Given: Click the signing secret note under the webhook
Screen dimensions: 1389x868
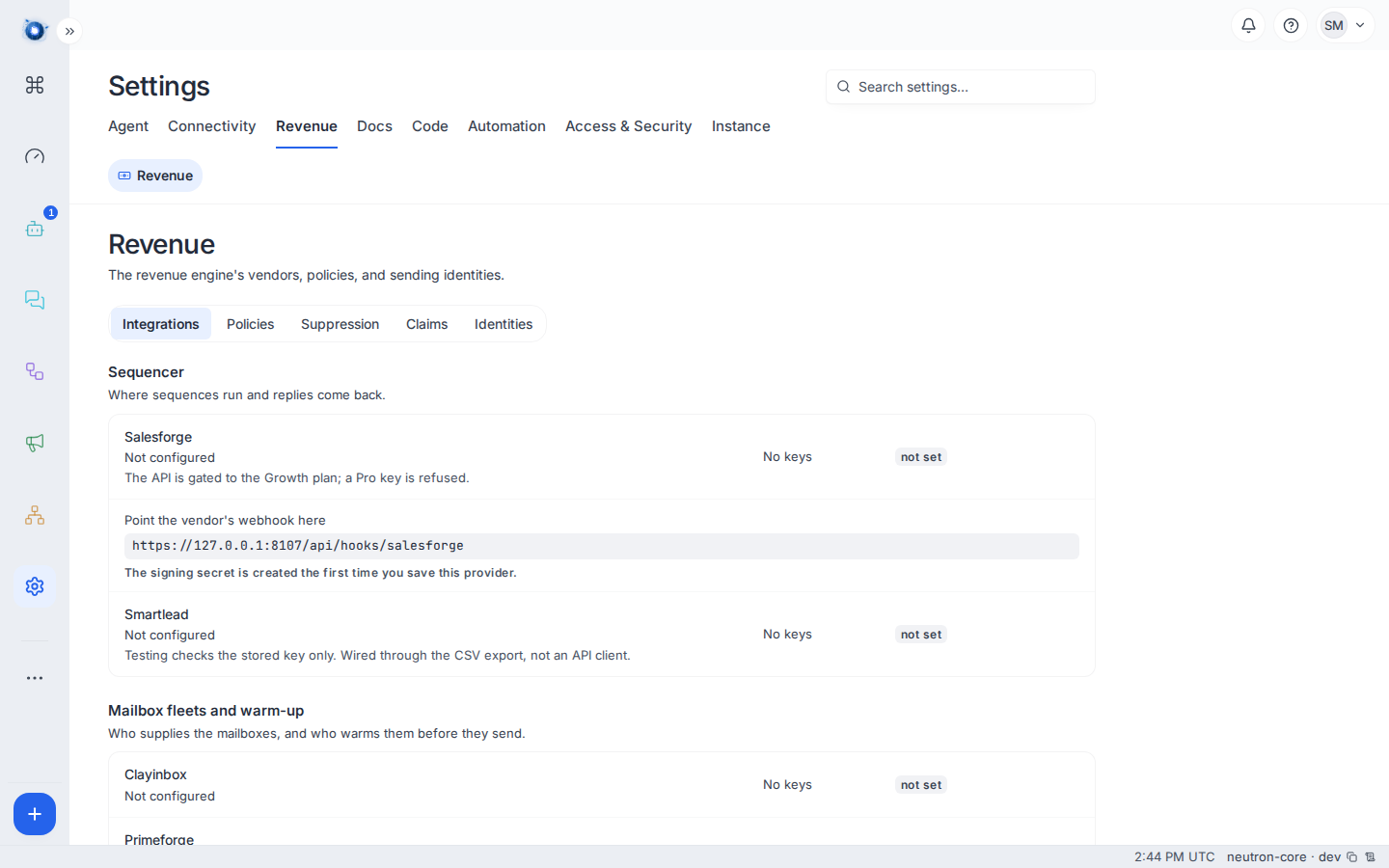Looking at the screenshot, I should (320, 573).
